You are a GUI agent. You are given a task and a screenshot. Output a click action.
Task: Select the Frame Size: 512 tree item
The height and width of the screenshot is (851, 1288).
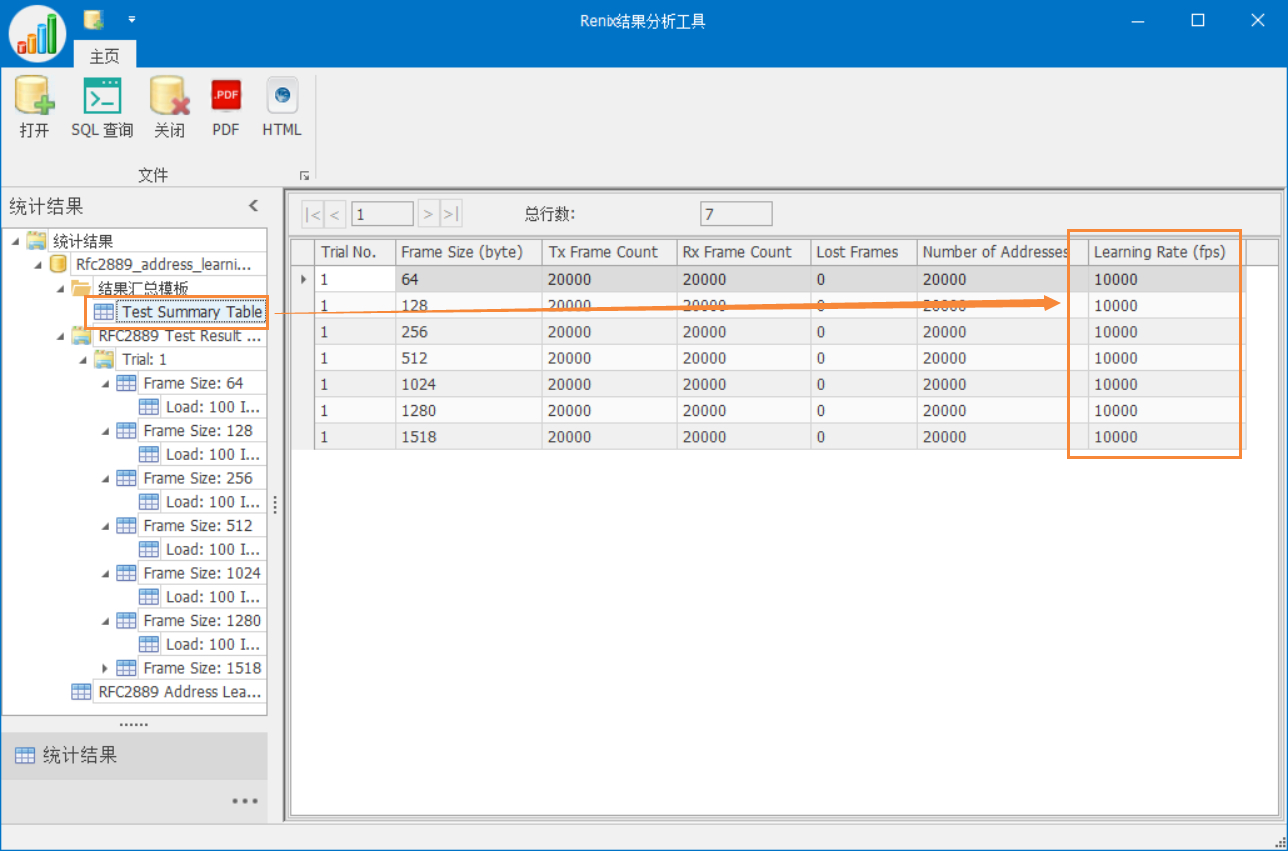[198, 526]
